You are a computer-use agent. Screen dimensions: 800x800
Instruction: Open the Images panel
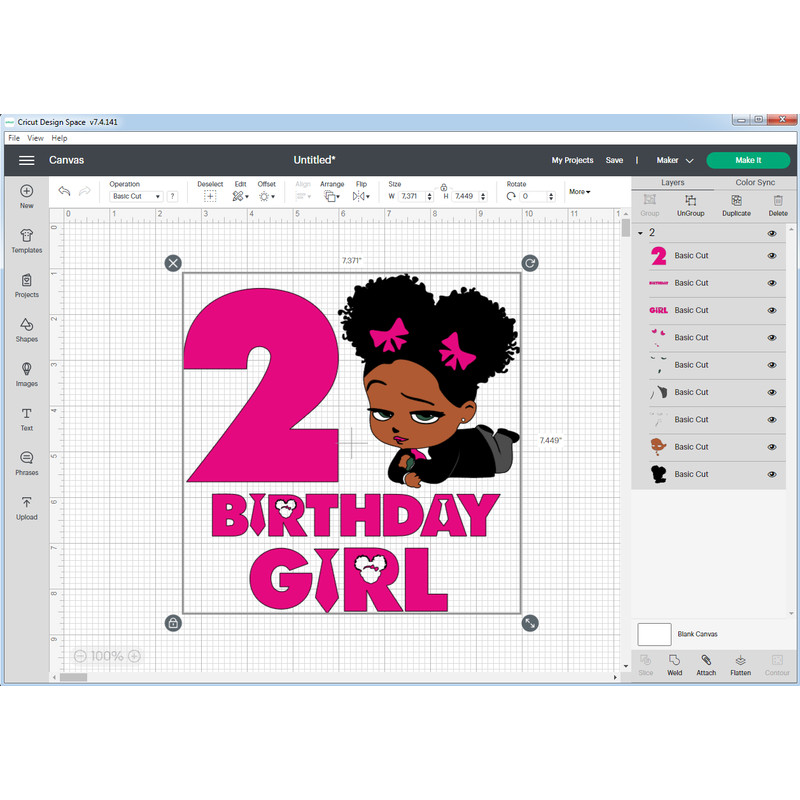(27, 375)
